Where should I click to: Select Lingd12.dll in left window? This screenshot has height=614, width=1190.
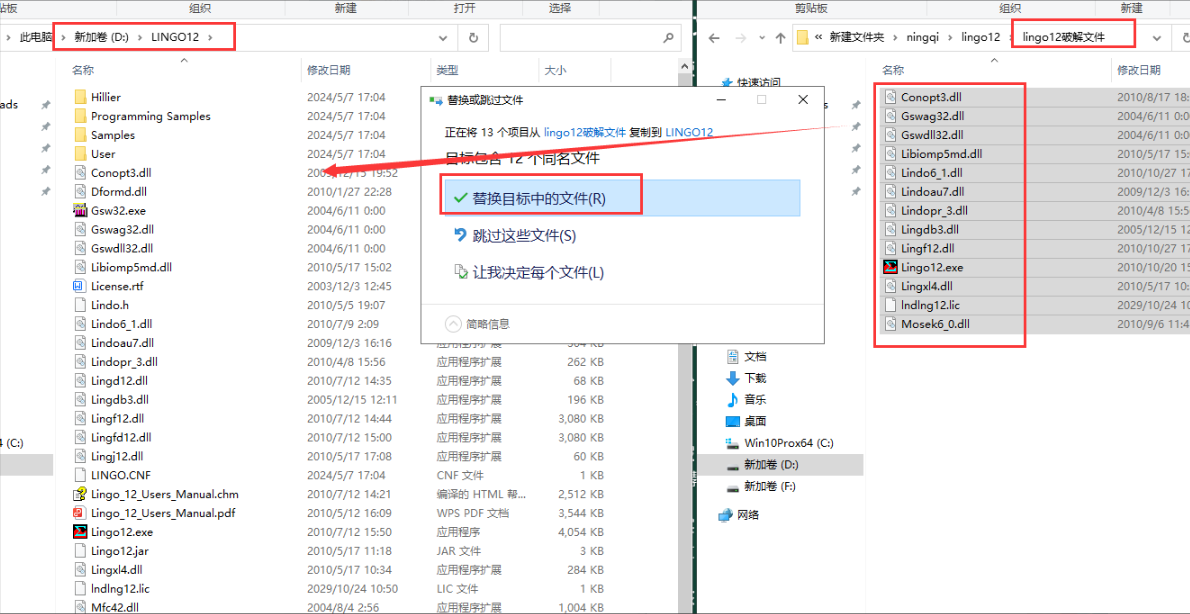[x=119, y=380]
